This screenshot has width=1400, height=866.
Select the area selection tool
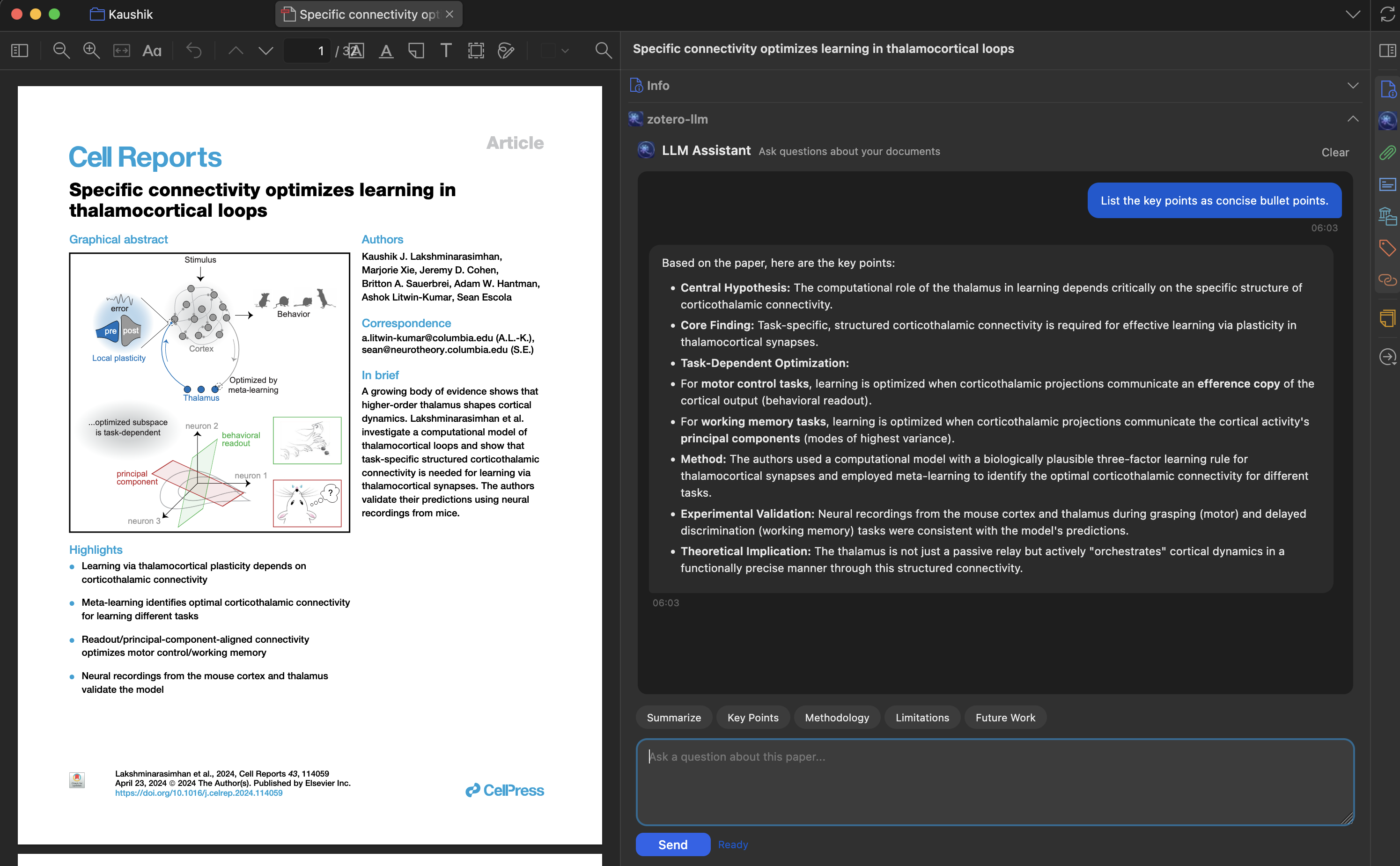[475, 51]
